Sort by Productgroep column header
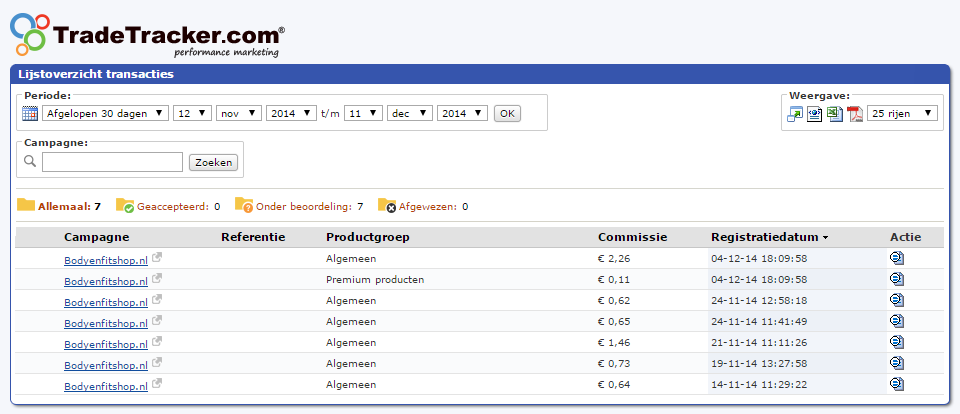 tap(367, 237)
